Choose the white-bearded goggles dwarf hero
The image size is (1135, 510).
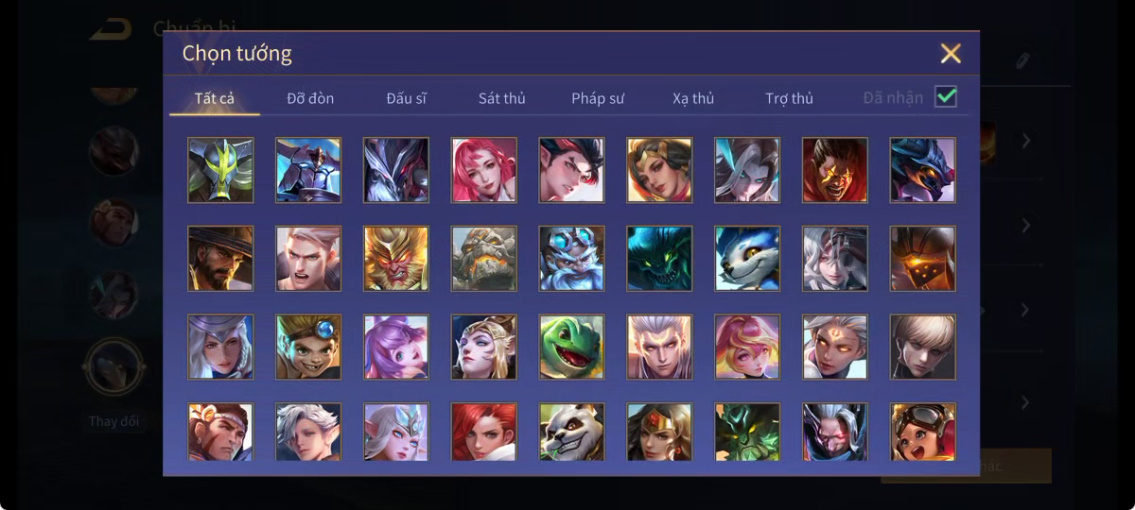[571, 258]
